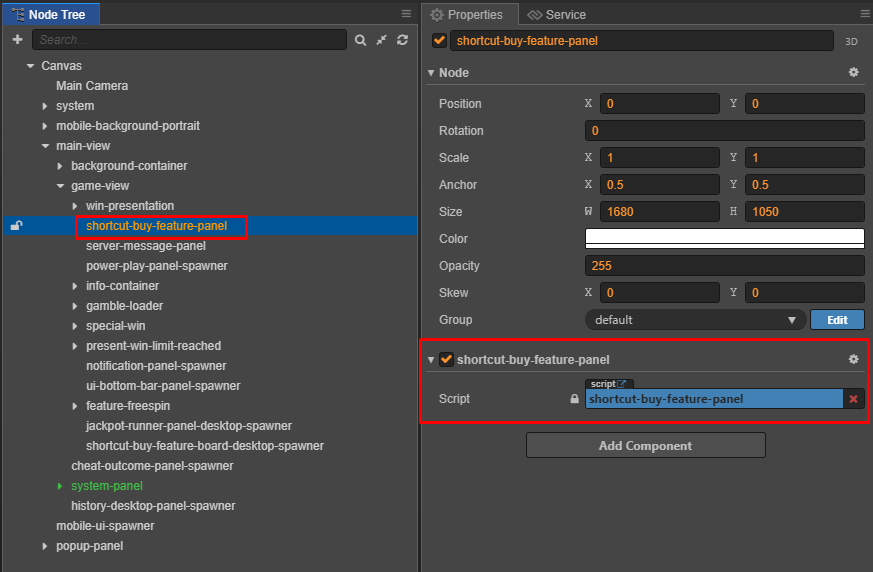The width and height of the screenshot is (873, 572).
Task: Switch to the Service tab
Action: click(x=556, y=14)
